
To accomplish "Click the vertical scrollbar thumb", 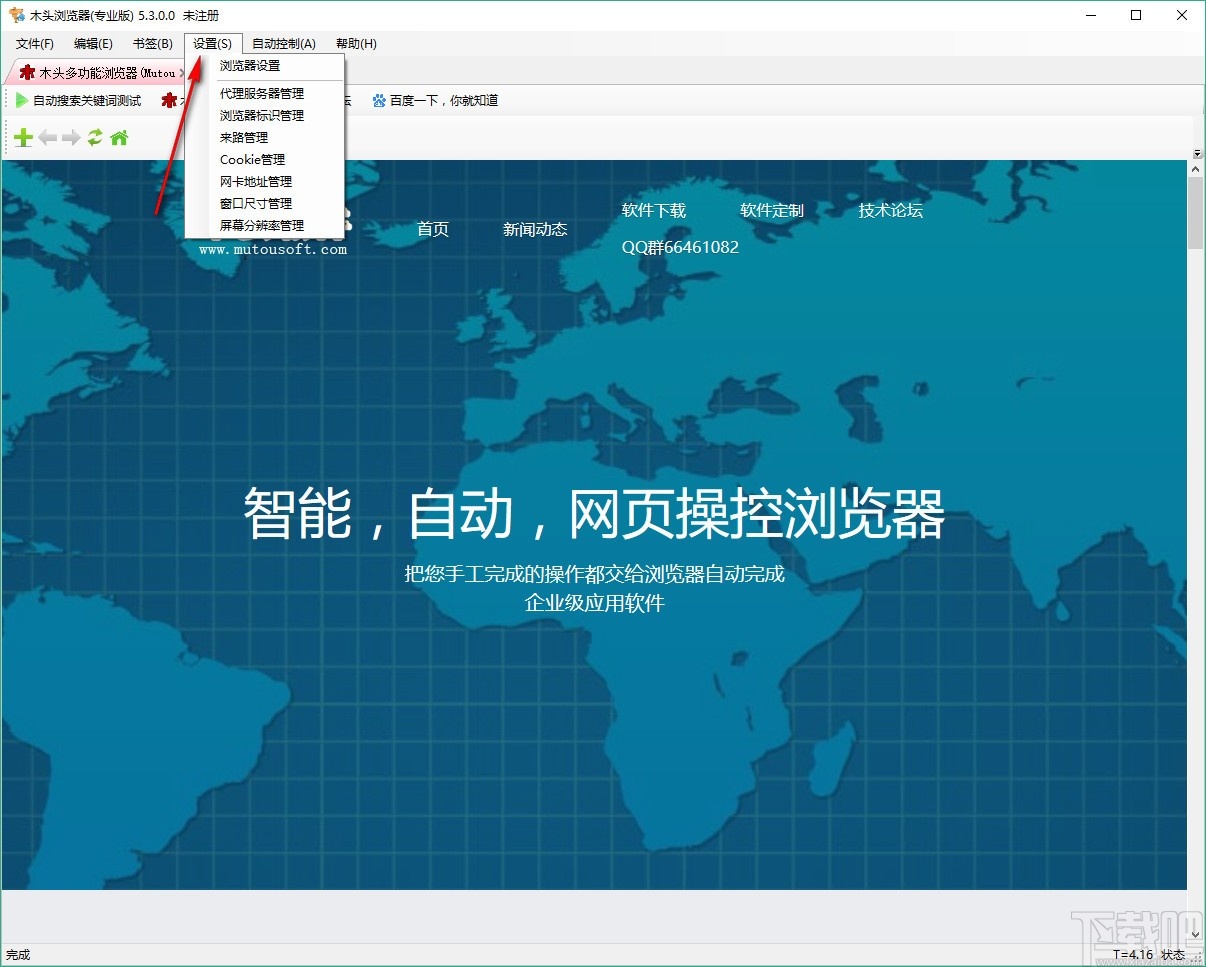I will [1196, 214].
